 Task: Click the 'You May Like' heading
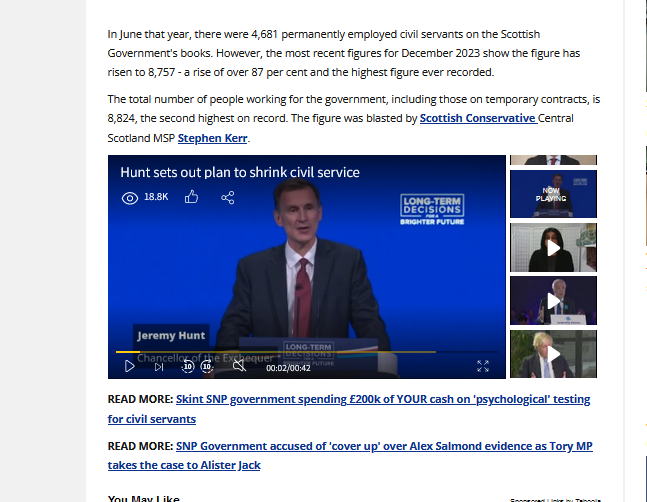point(144,498)
